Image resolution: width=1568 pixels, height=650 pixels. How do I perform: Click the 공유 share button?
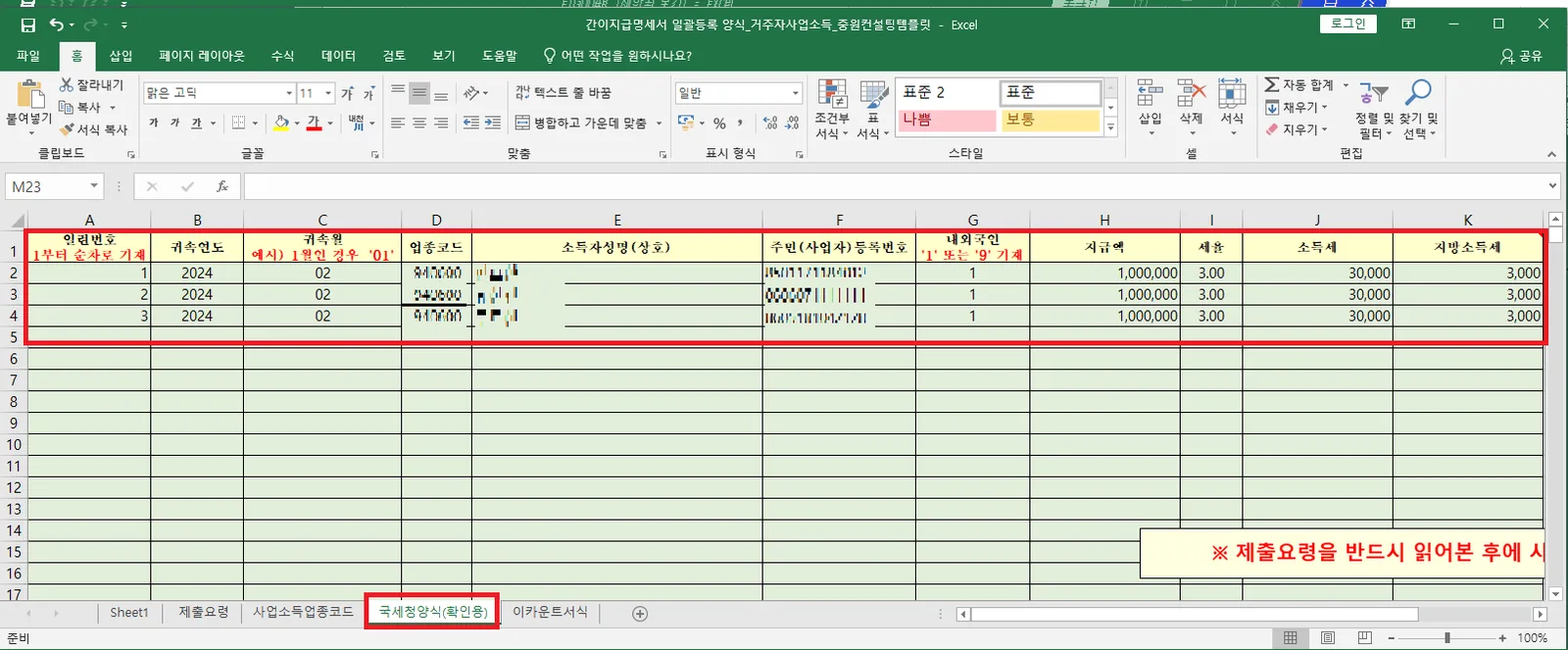1521,56
